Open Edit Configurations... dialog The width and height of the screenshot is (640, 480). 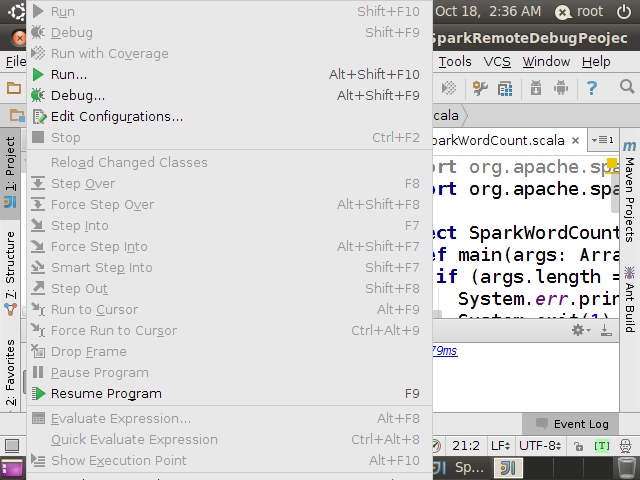click(229, 117)
